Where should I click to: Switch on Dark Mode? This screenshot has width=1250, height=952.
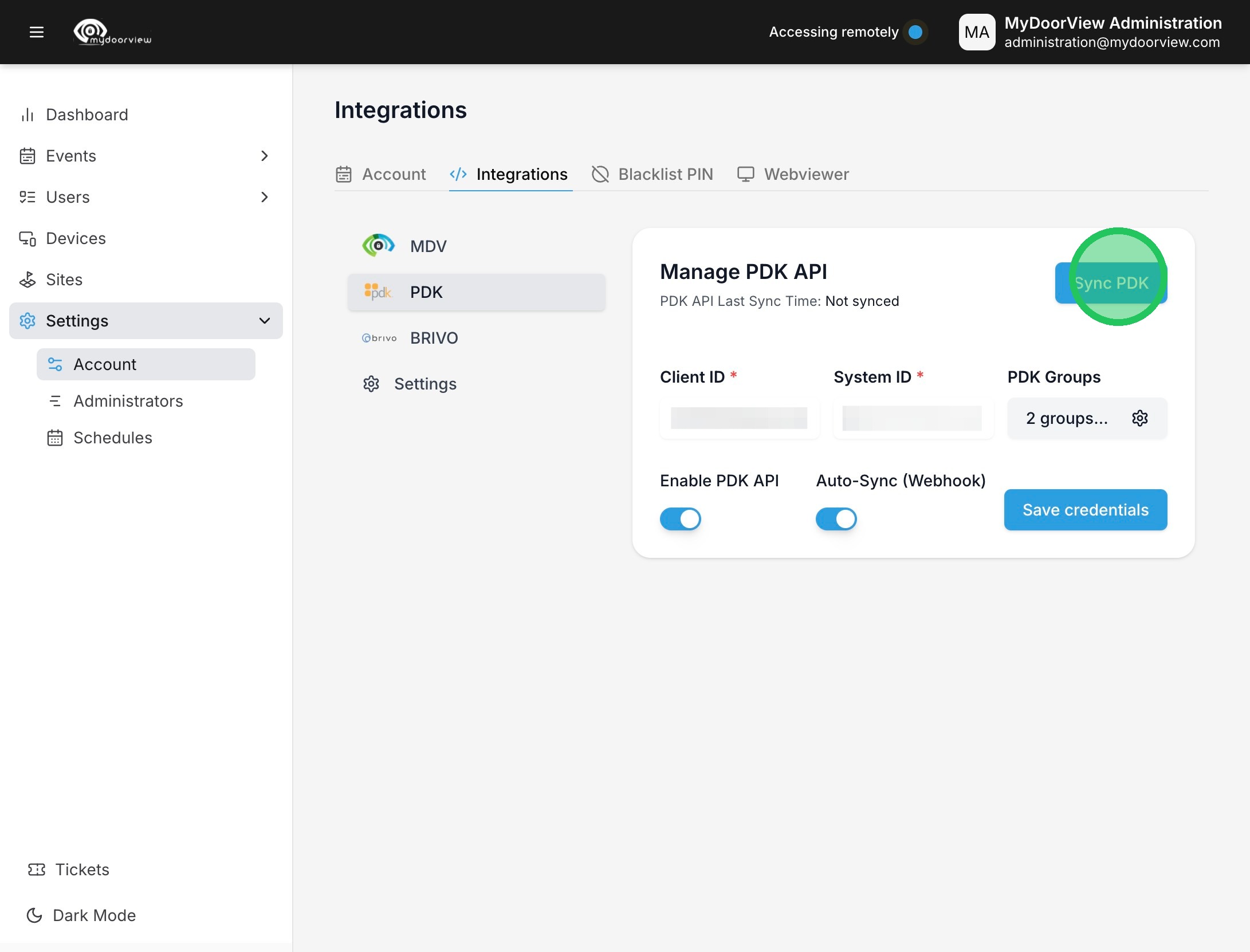pyautogui.click(x=94, y=915)
